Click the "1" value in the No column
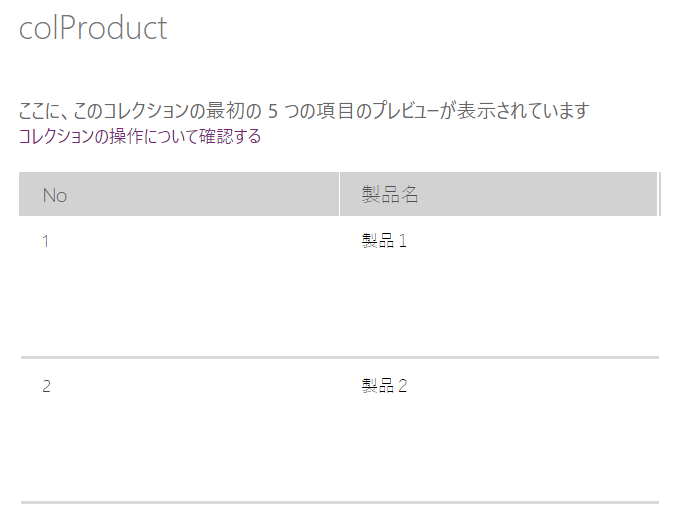 tap(46, 241)
